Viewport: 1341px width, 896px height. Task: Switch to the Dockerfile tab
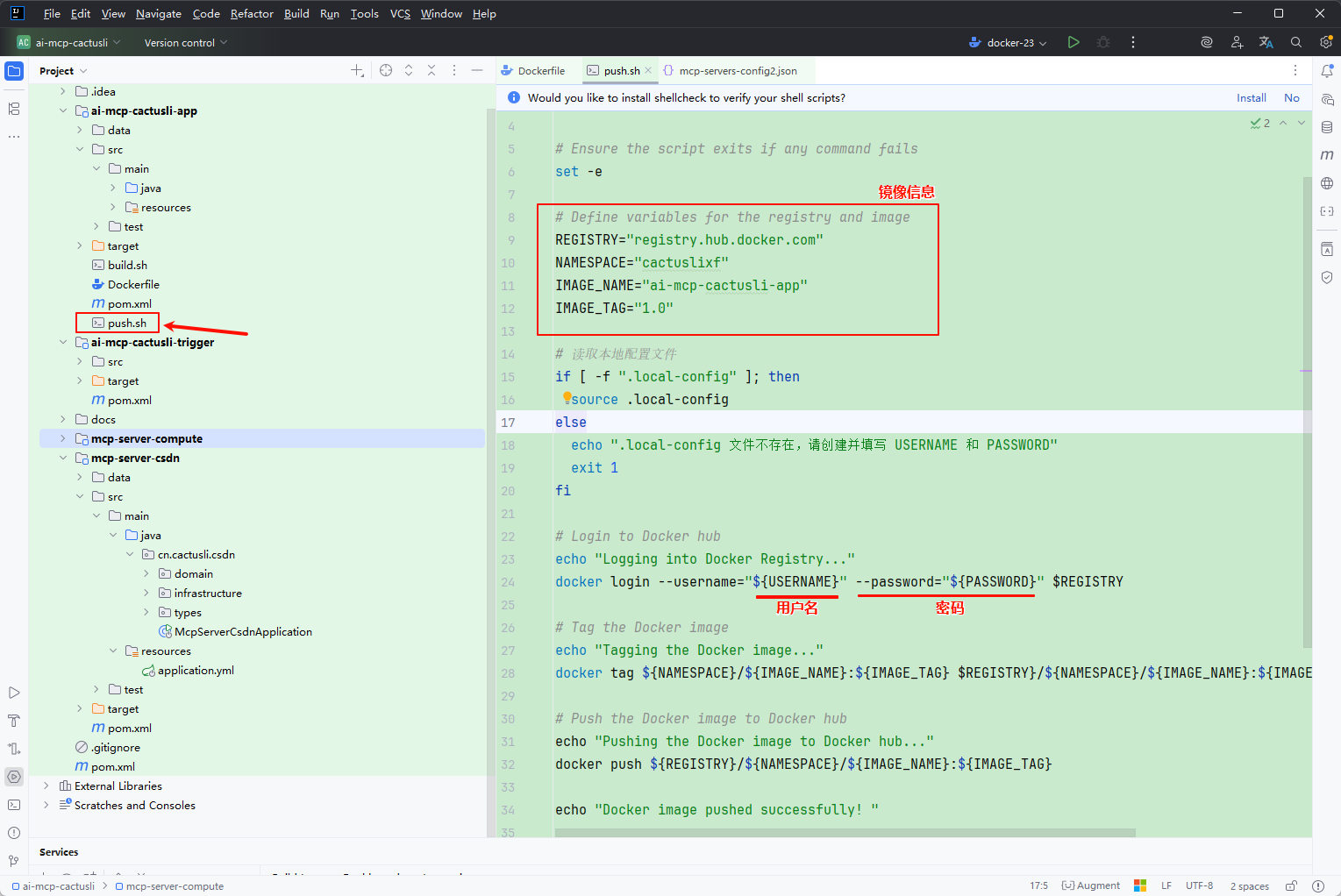[533, 70]
